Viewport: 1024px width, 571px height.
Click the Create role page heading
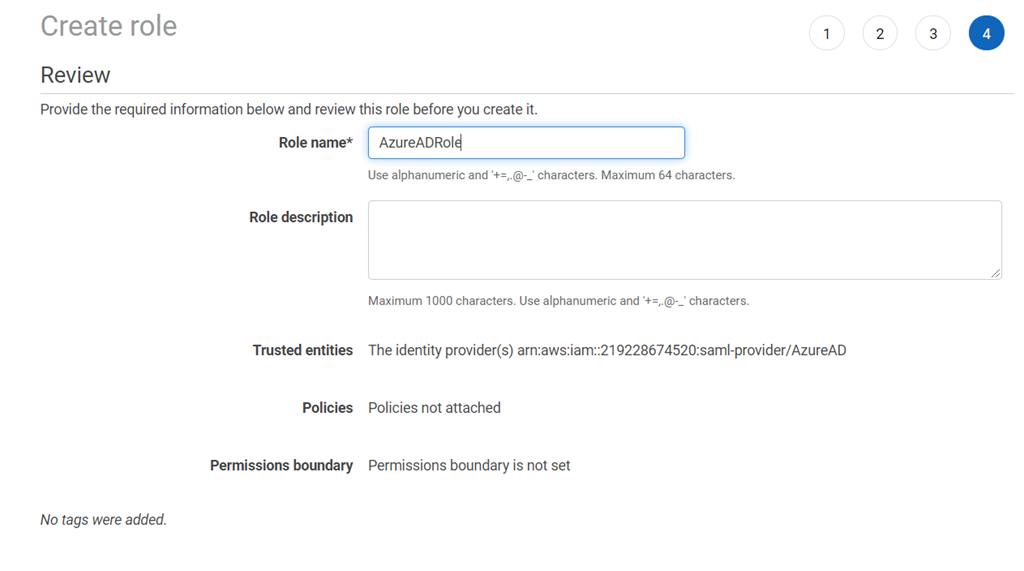pos(108,26)
